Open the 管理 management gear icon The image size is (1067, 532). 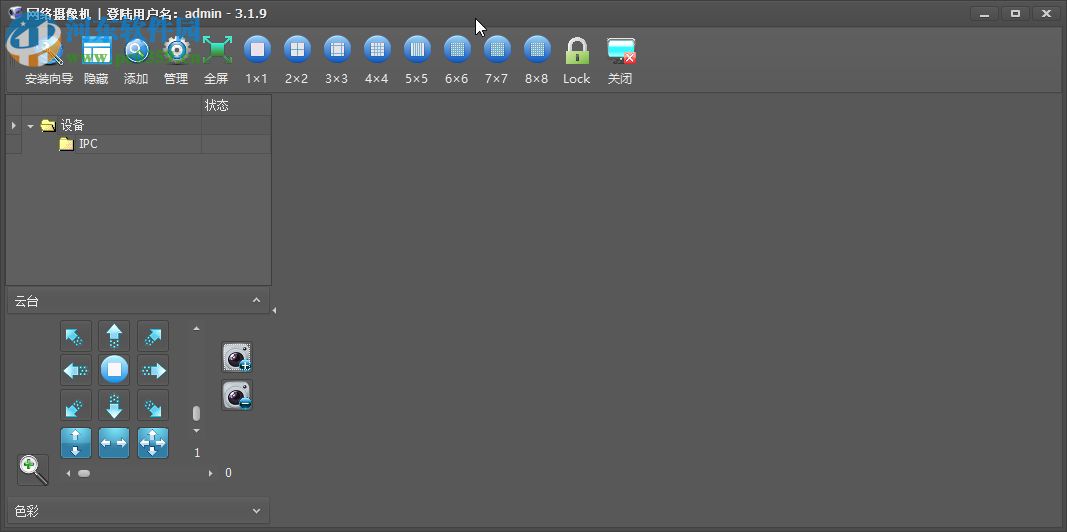pos(176,60)
